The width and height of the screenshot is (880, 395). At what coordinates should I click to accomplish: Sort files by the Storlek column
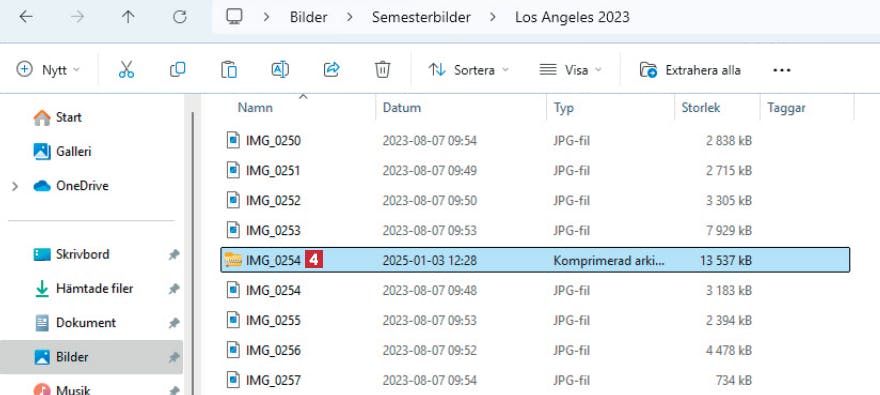click(700, 108)
